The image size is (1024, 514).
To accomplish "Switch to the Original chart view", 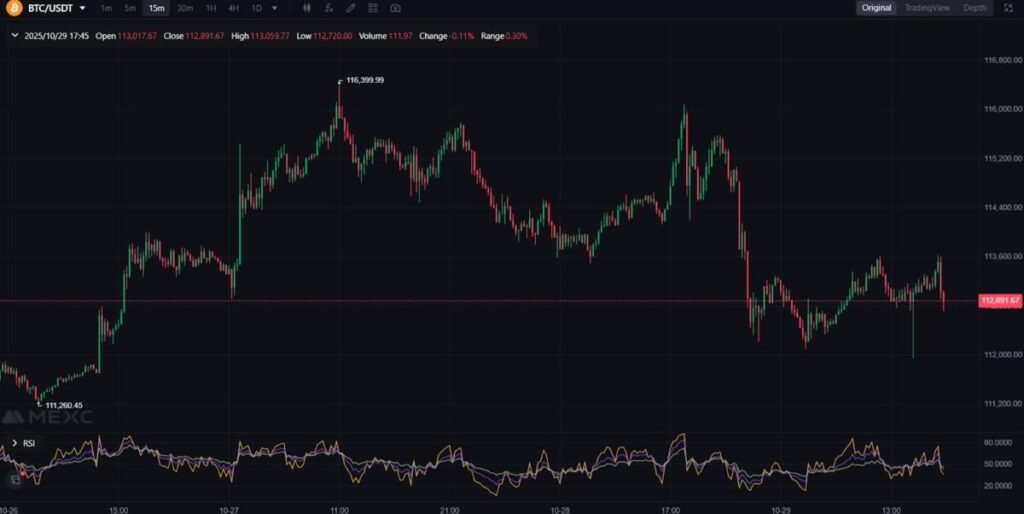I will pyautogui.click(x=876, y=8).
